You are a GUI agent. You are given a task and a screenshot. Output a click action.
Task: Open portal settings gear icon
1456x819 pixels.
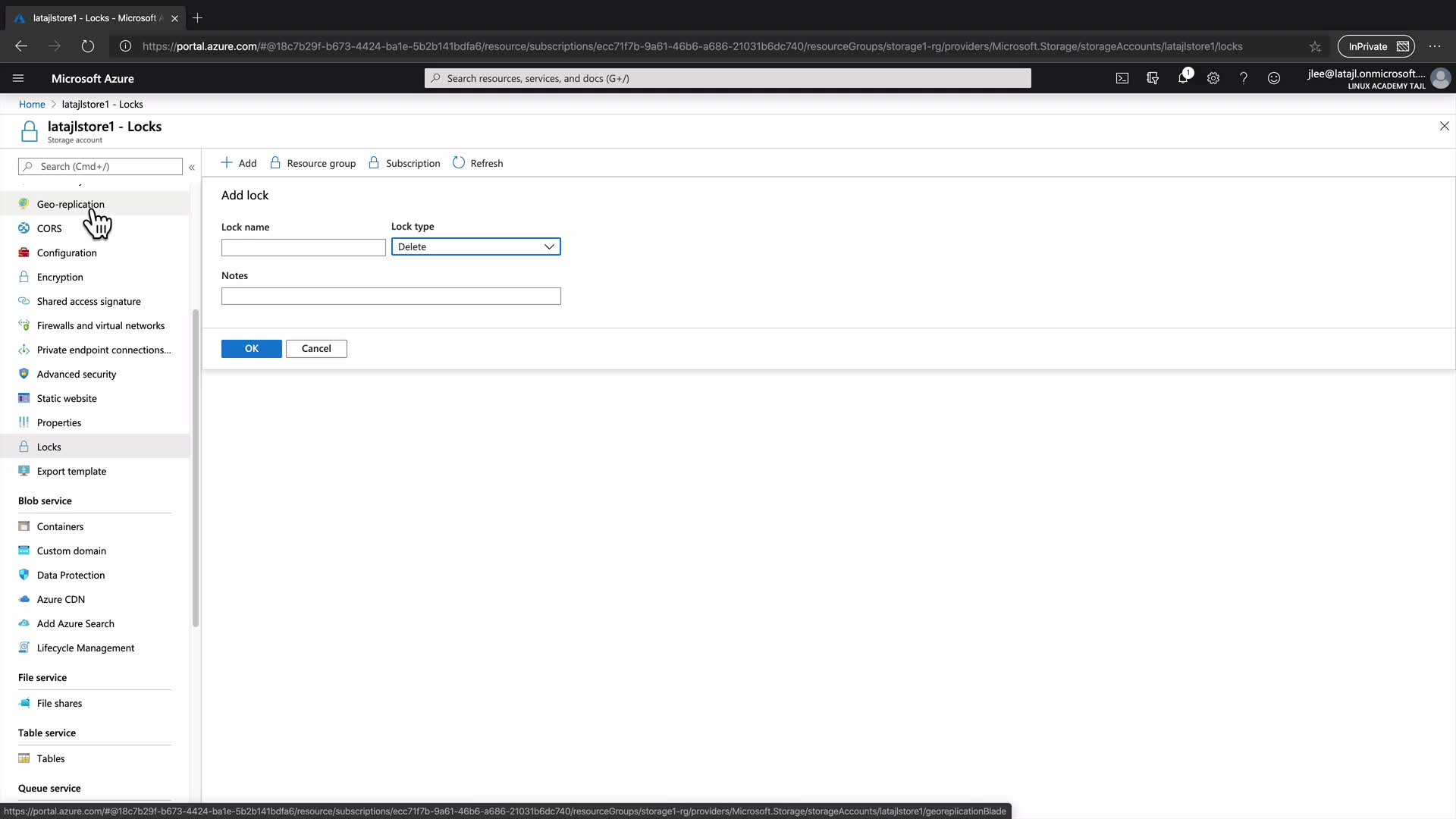(1213, 78)
